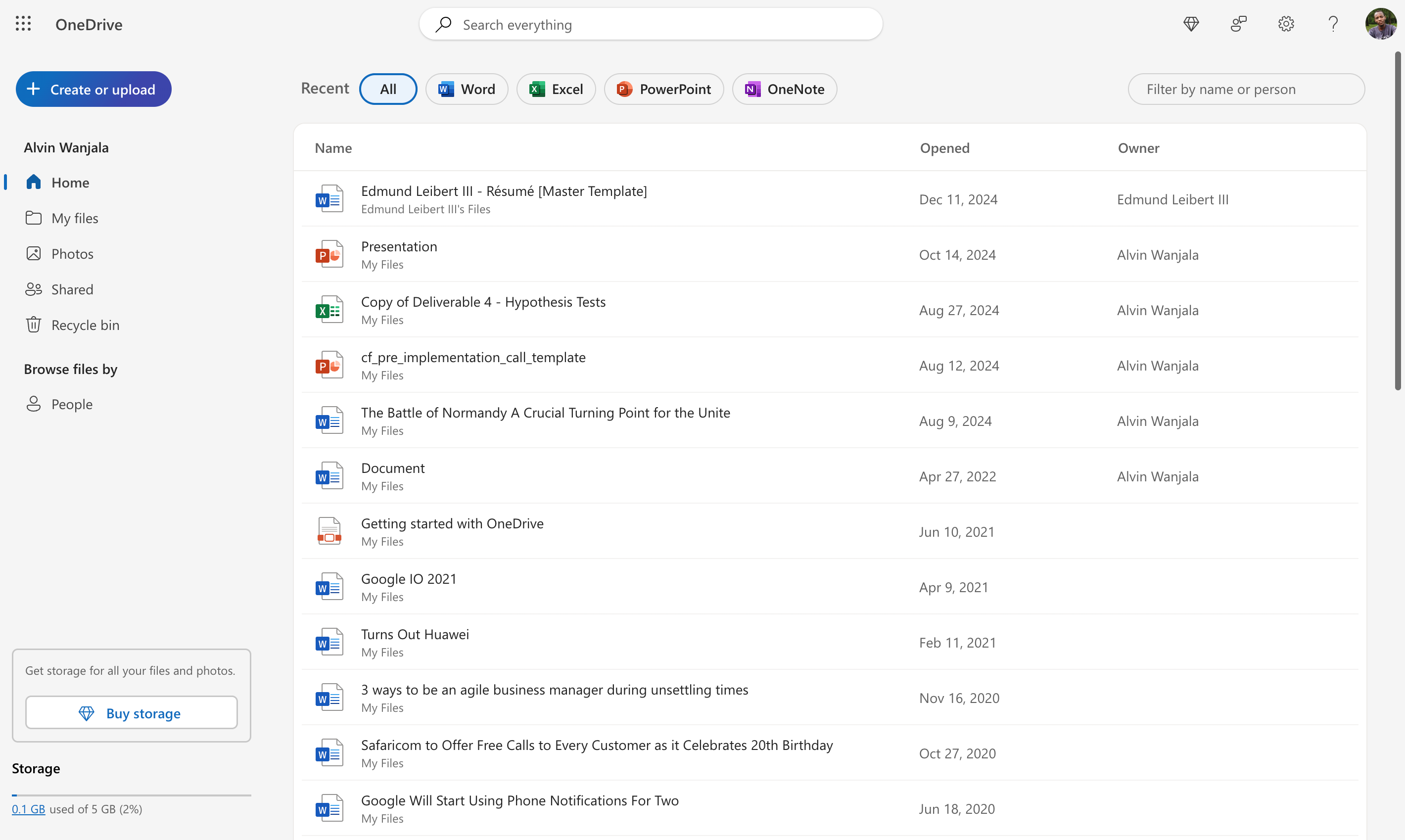The height and width of the screenshot is (840, 1405).
Task: Click the premium diamond icon in header
Action: (x=1191, y=24)
